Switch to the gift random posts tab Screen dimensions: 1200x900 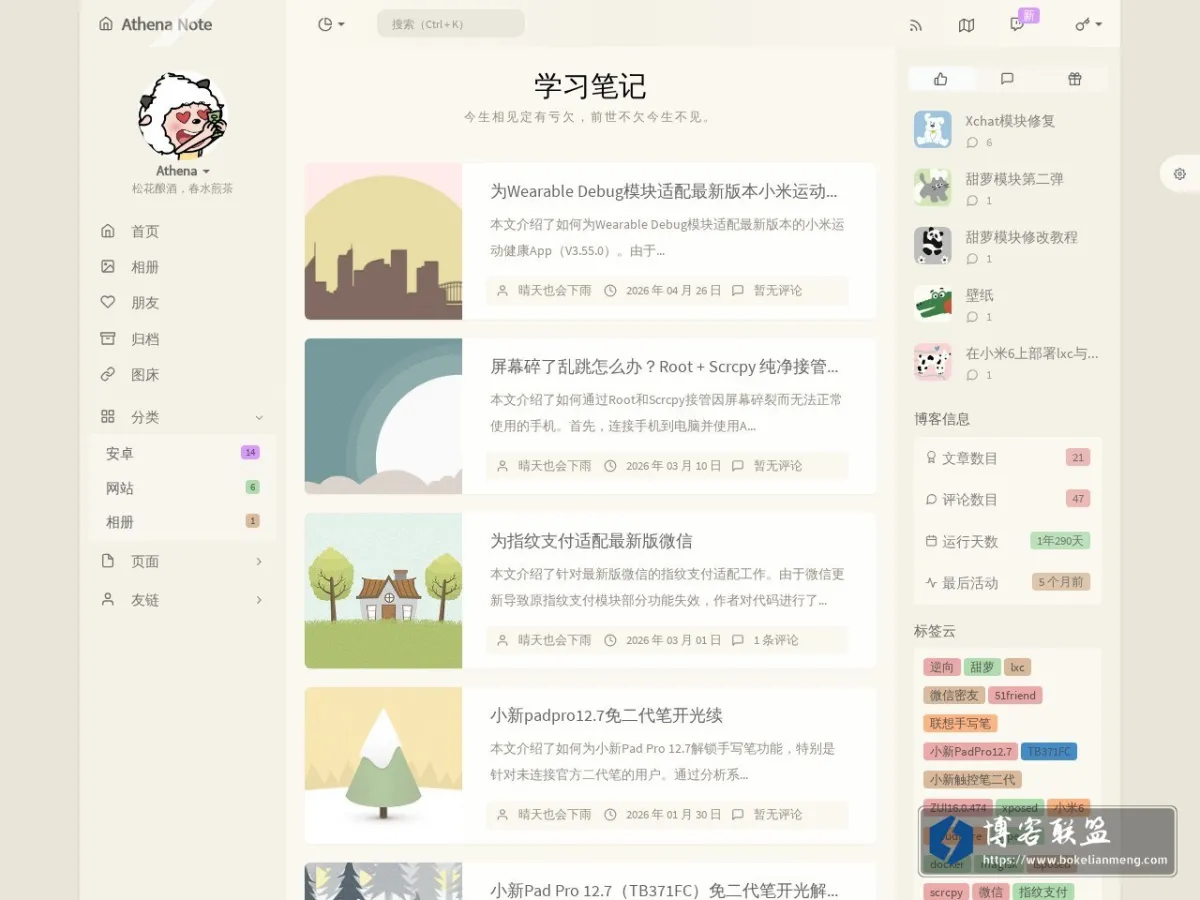click(x=1074, y=79)
